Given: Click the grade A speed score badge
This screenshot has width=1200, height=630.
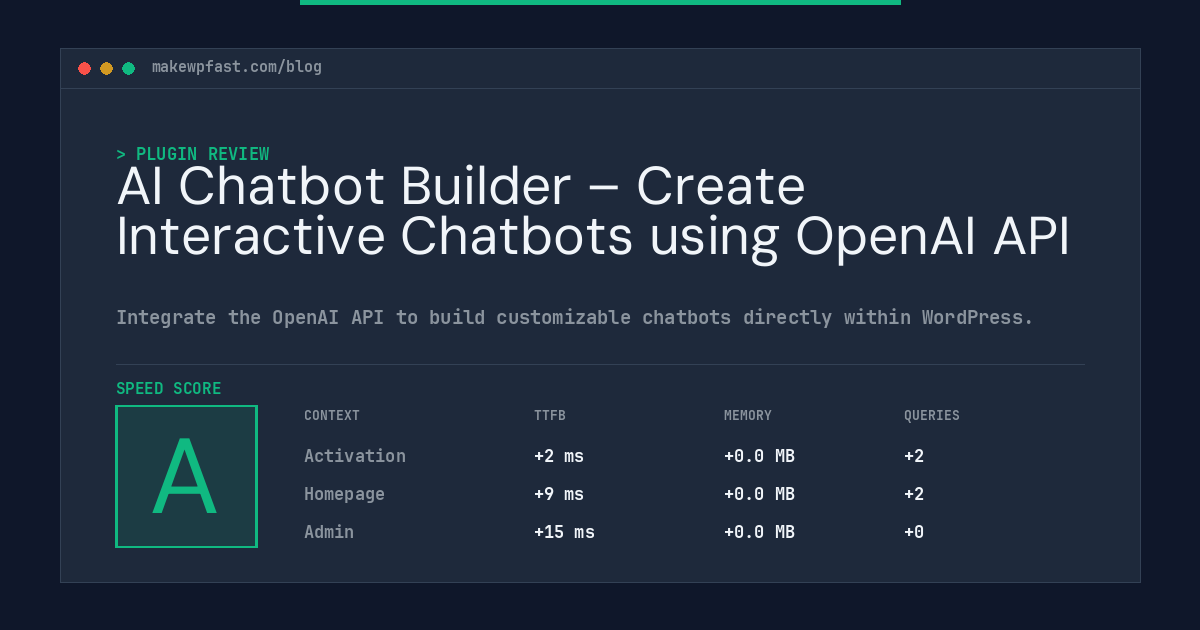Looking at the screenshot, I should 186,476.
